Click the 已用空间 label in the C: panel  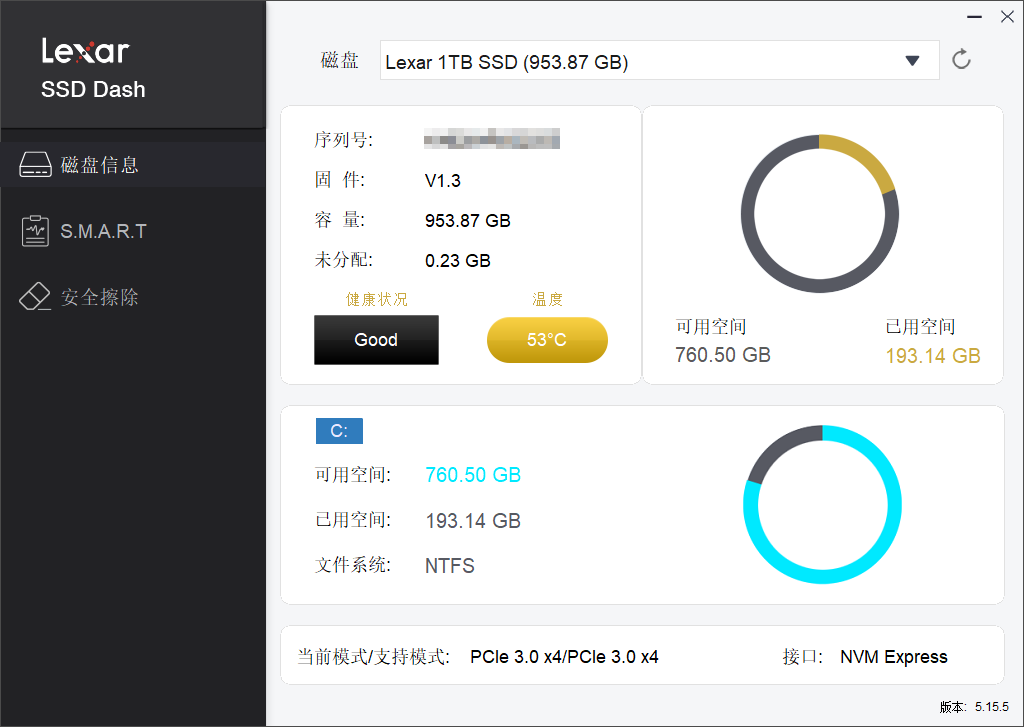pyautogui.click(x=353, y=520)
